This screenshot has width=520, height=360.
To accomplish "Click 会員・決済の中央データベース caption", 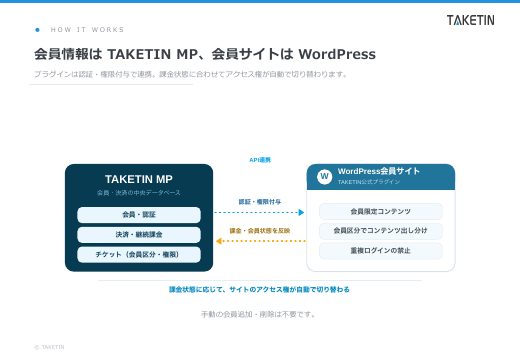I will tap(139, 193).
